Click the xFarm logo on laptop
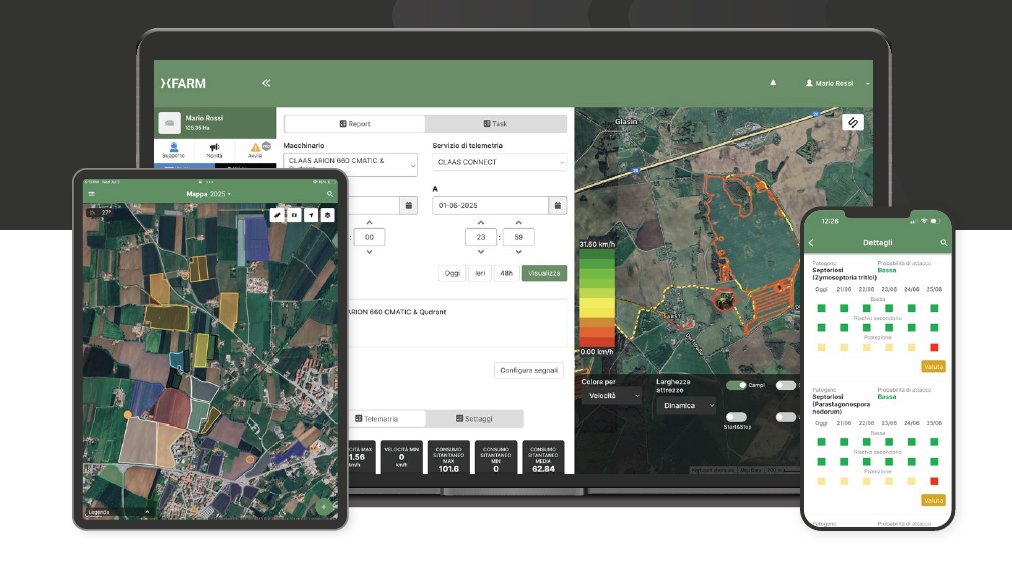 point(183,83)
